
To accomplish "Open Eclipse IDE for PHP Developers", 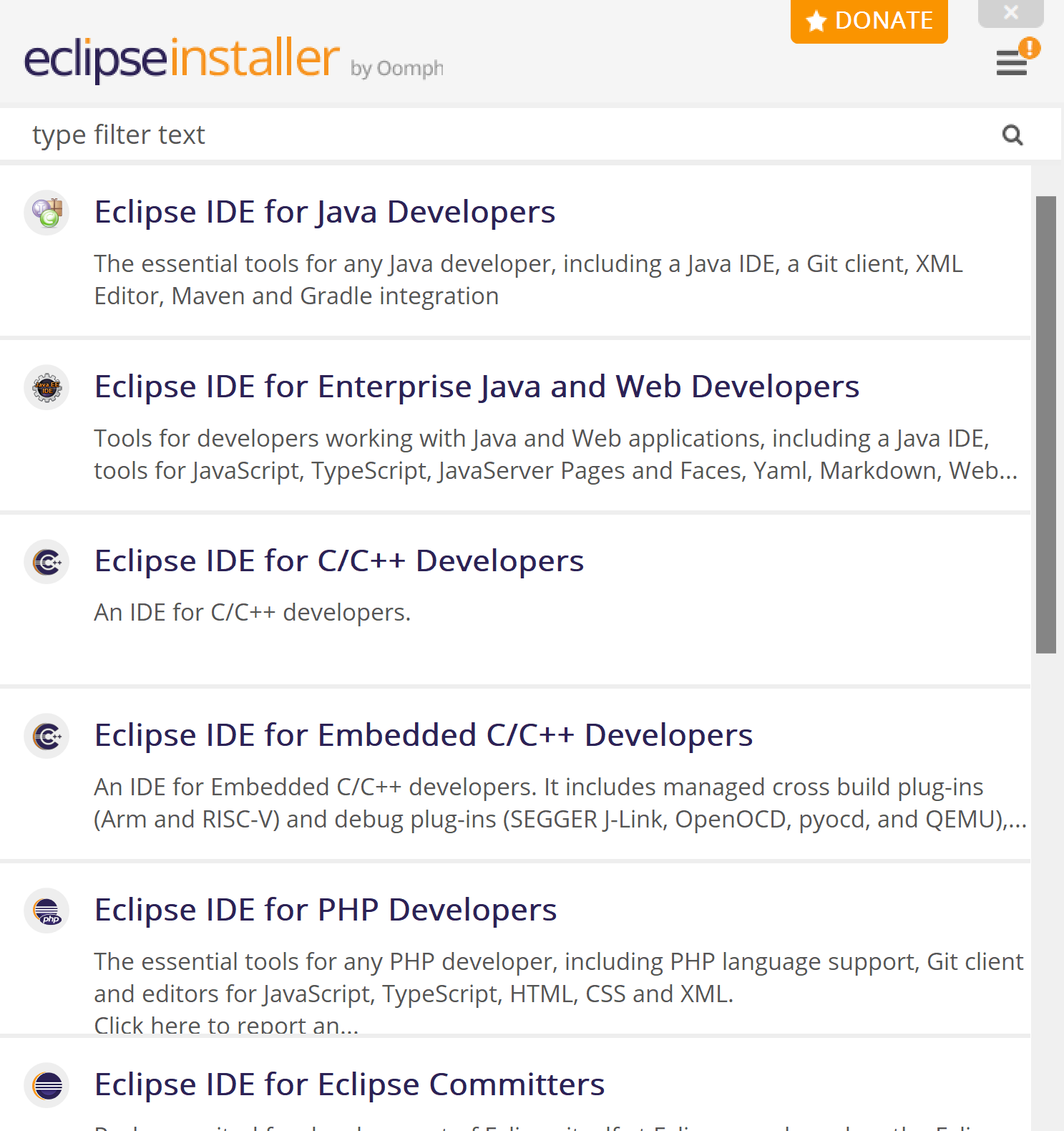I will coord(326,911).
